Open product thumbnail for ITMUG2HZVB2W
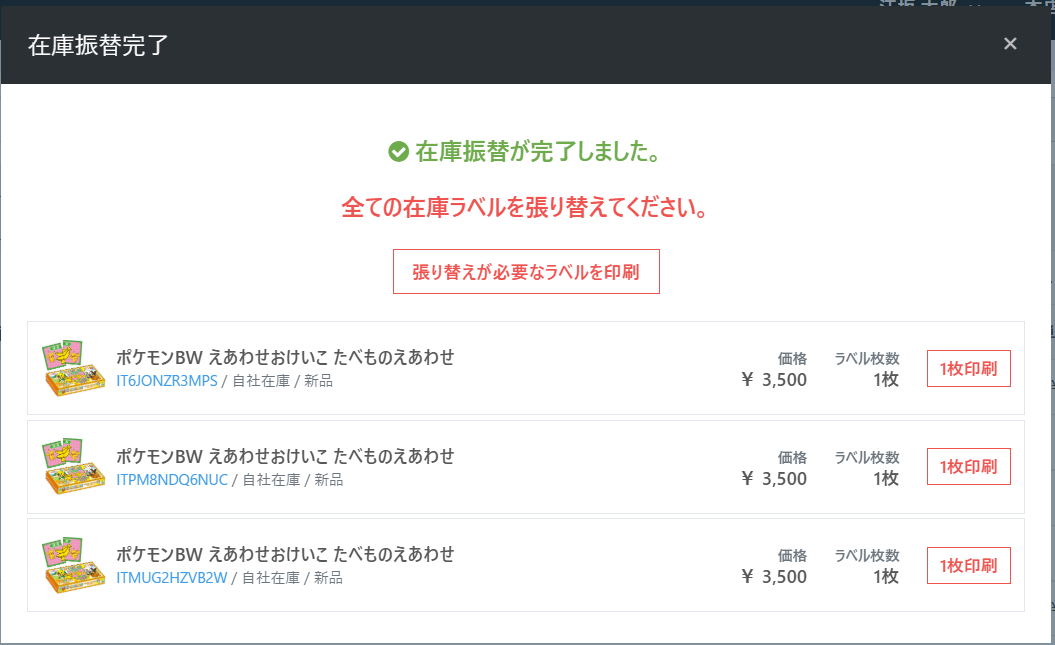 click(x=73, y=564)
